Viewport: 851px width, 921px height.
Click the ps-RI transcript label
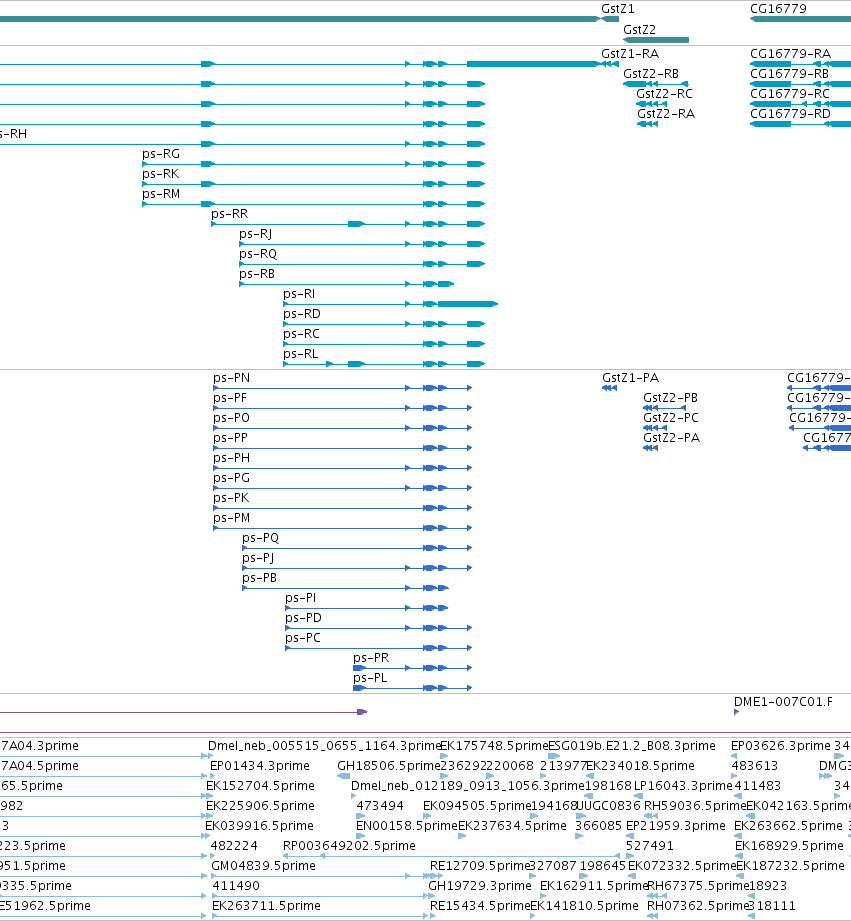pyautogui.click(x=299, y=294)
